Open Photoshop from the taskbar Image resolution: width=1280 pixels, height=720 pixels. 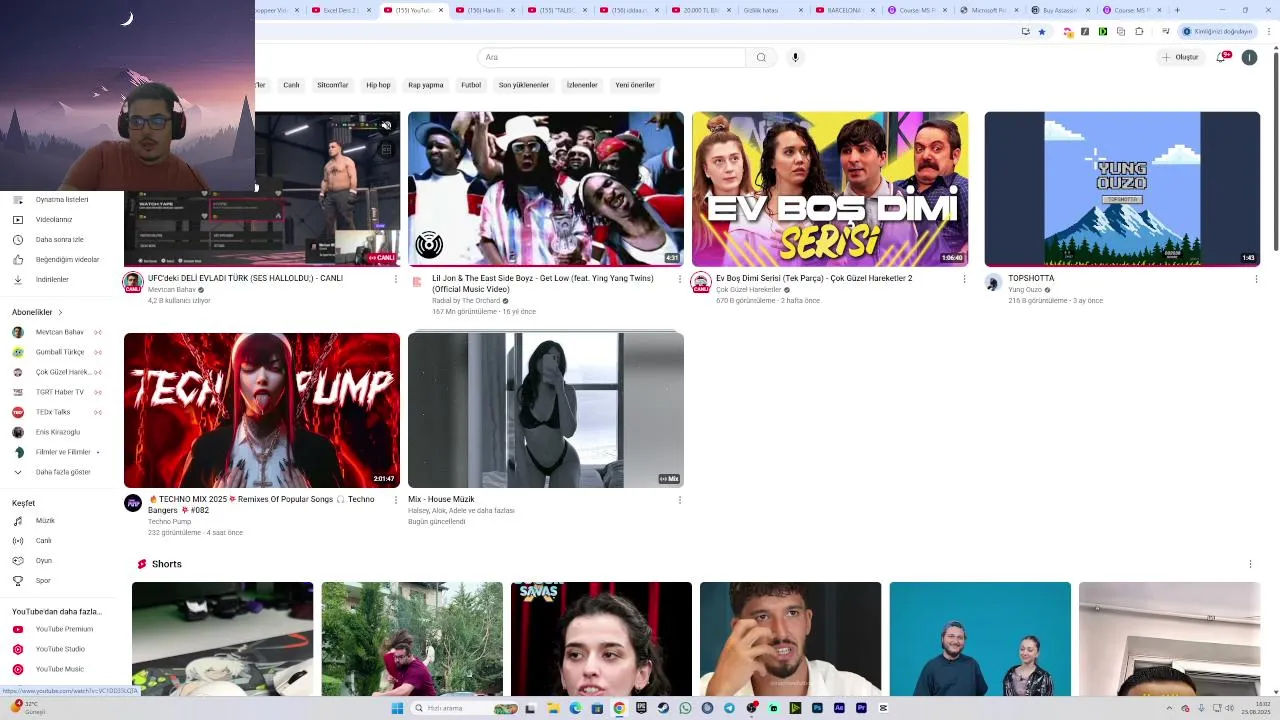coord(817,708)
